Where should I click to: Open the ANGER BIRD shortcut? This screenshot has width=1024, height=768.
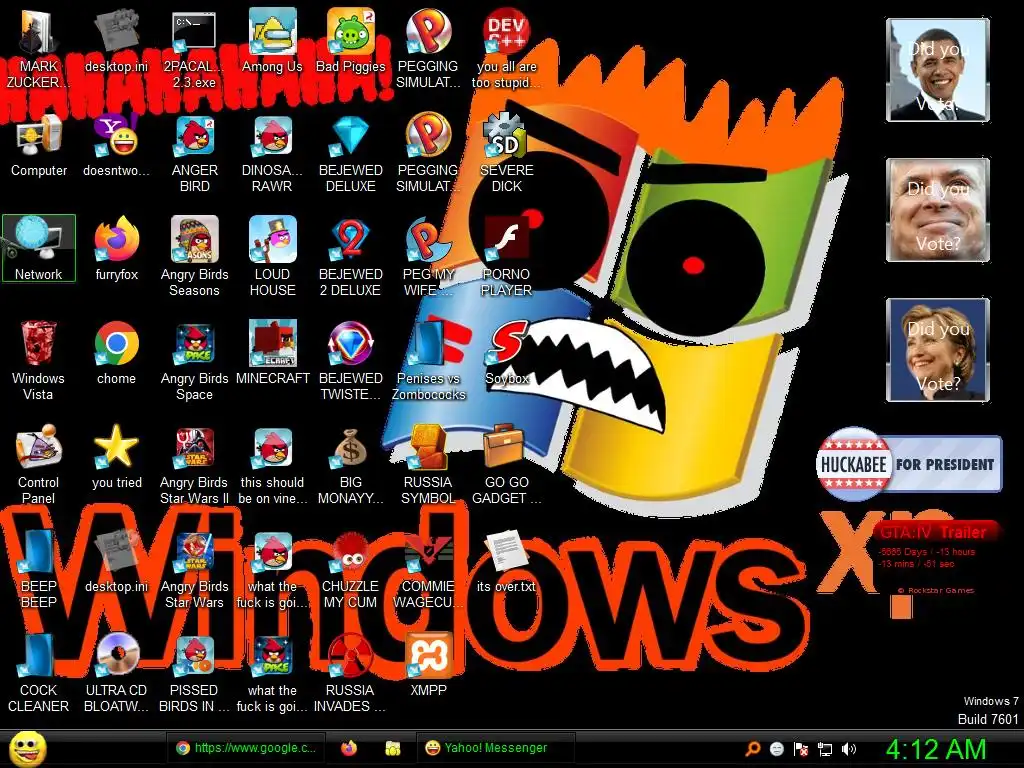[195, 153]
